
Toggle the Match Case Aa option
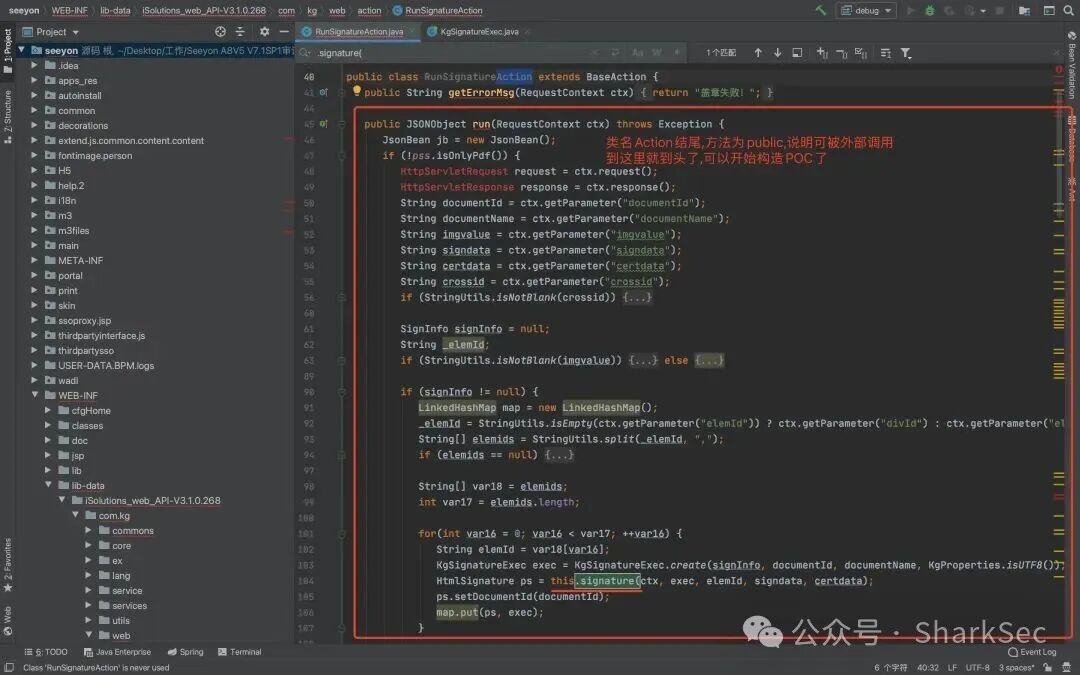tap(638, 52)
